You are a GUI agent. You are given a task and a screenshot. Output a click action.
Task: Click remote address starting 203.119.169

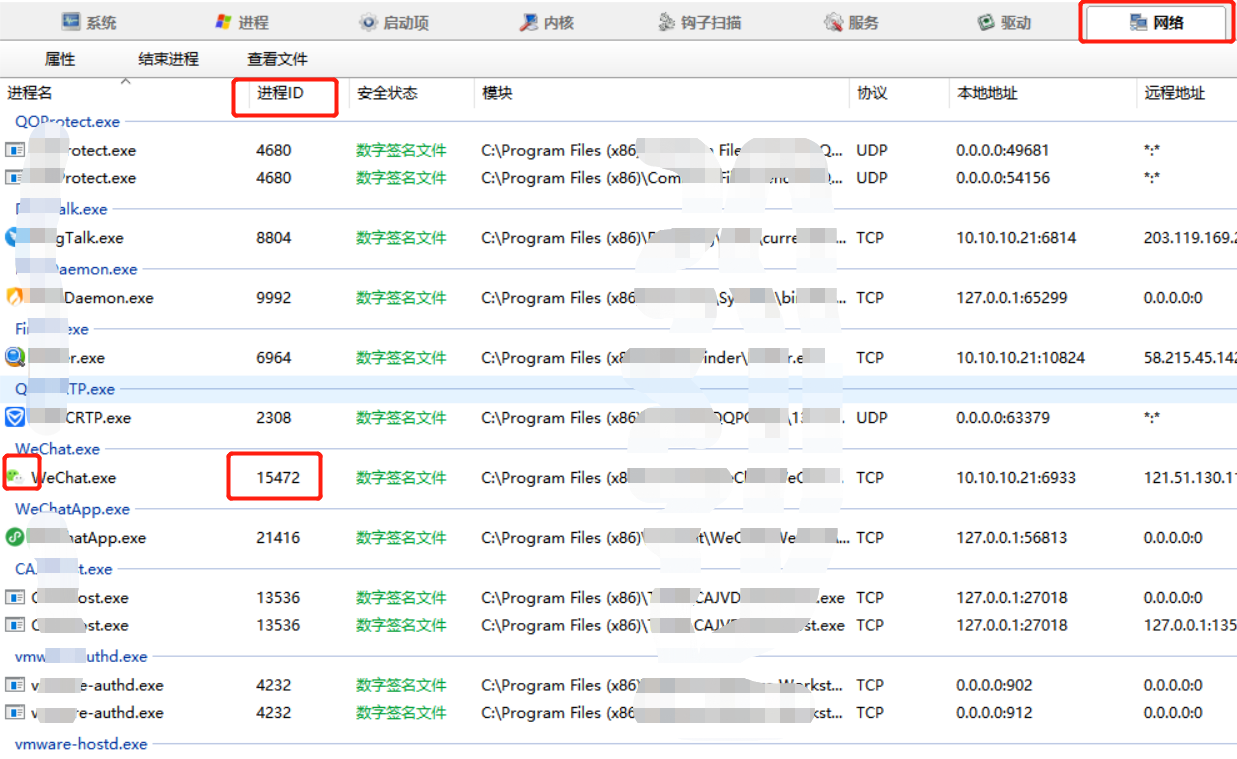1190,238
